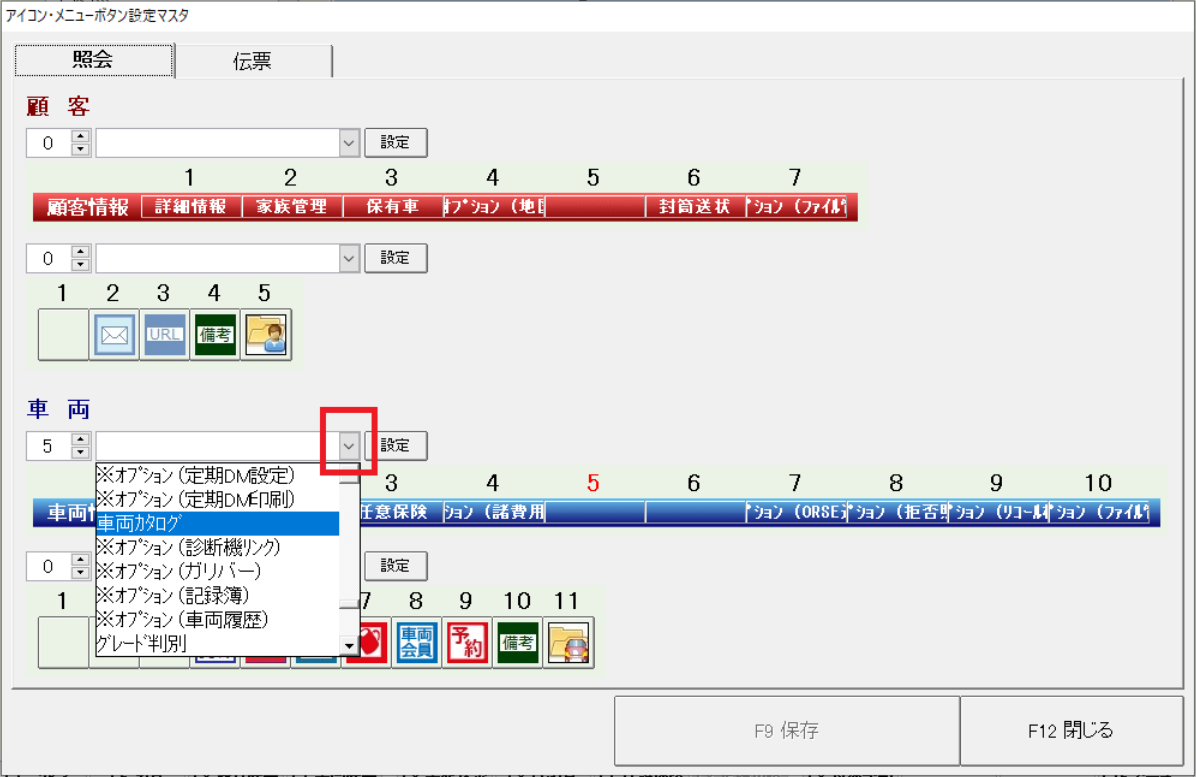The height and width of the screenshot is (777, 1196).
Task: Select ※オプション(定期DM印刷) in the list
Action: pyautogui.click(x=217, y=499)
